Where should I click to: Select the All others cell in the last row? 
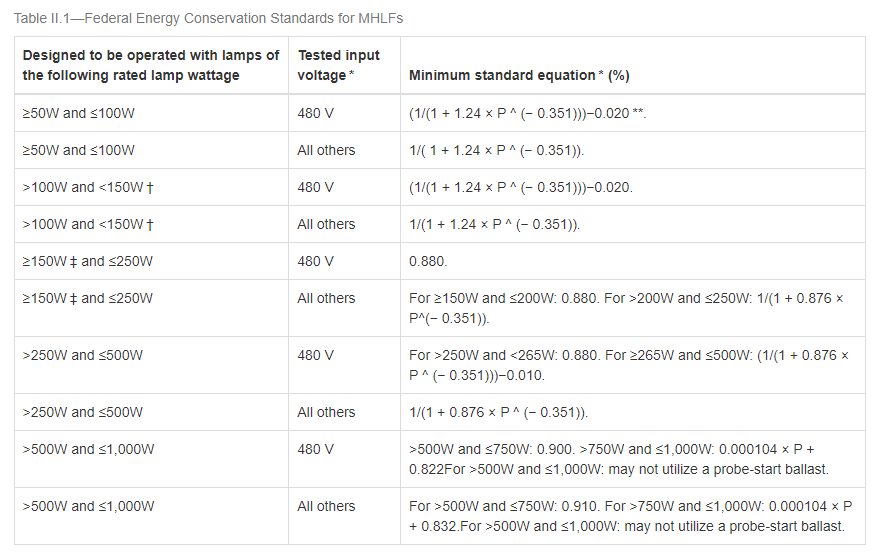(326, 506)
